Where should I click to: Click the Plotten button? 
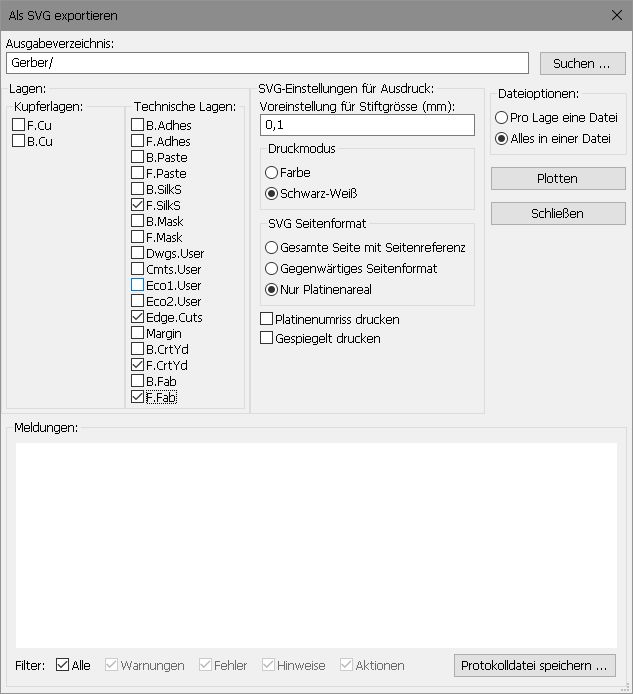tap(558, 178)
